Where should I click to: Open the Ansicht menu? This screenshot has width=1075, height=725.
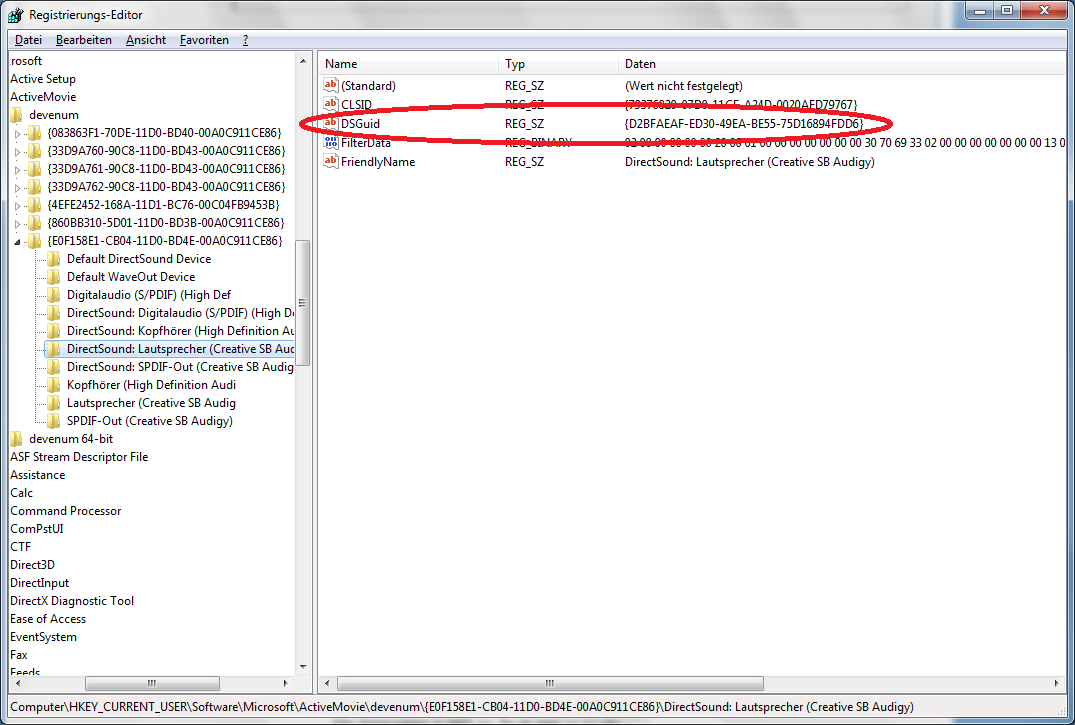click(x=145, y=40)
